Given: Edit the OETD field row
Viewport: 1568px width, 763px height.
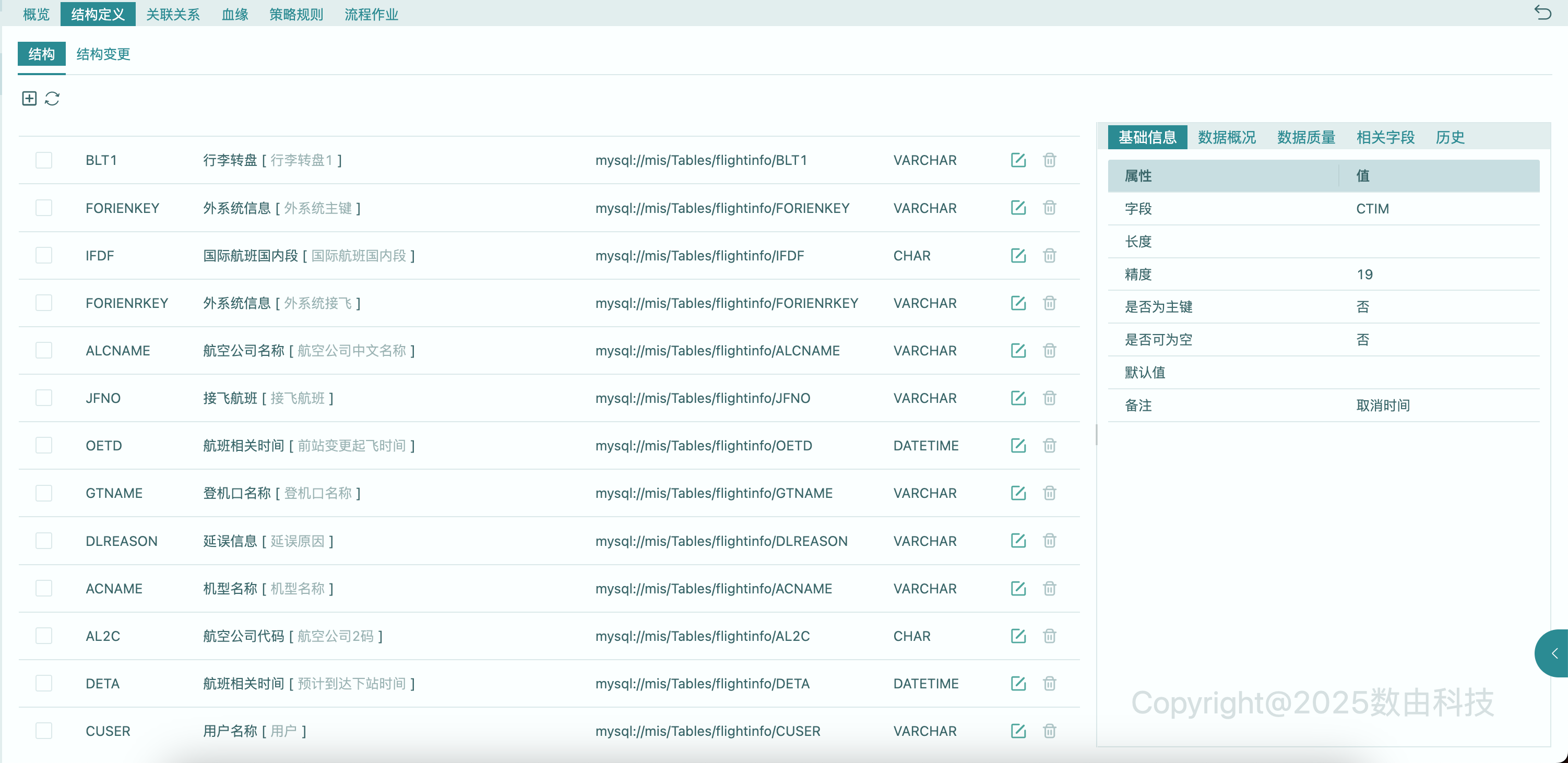Looking at the screenshot, I should 1018,445.
